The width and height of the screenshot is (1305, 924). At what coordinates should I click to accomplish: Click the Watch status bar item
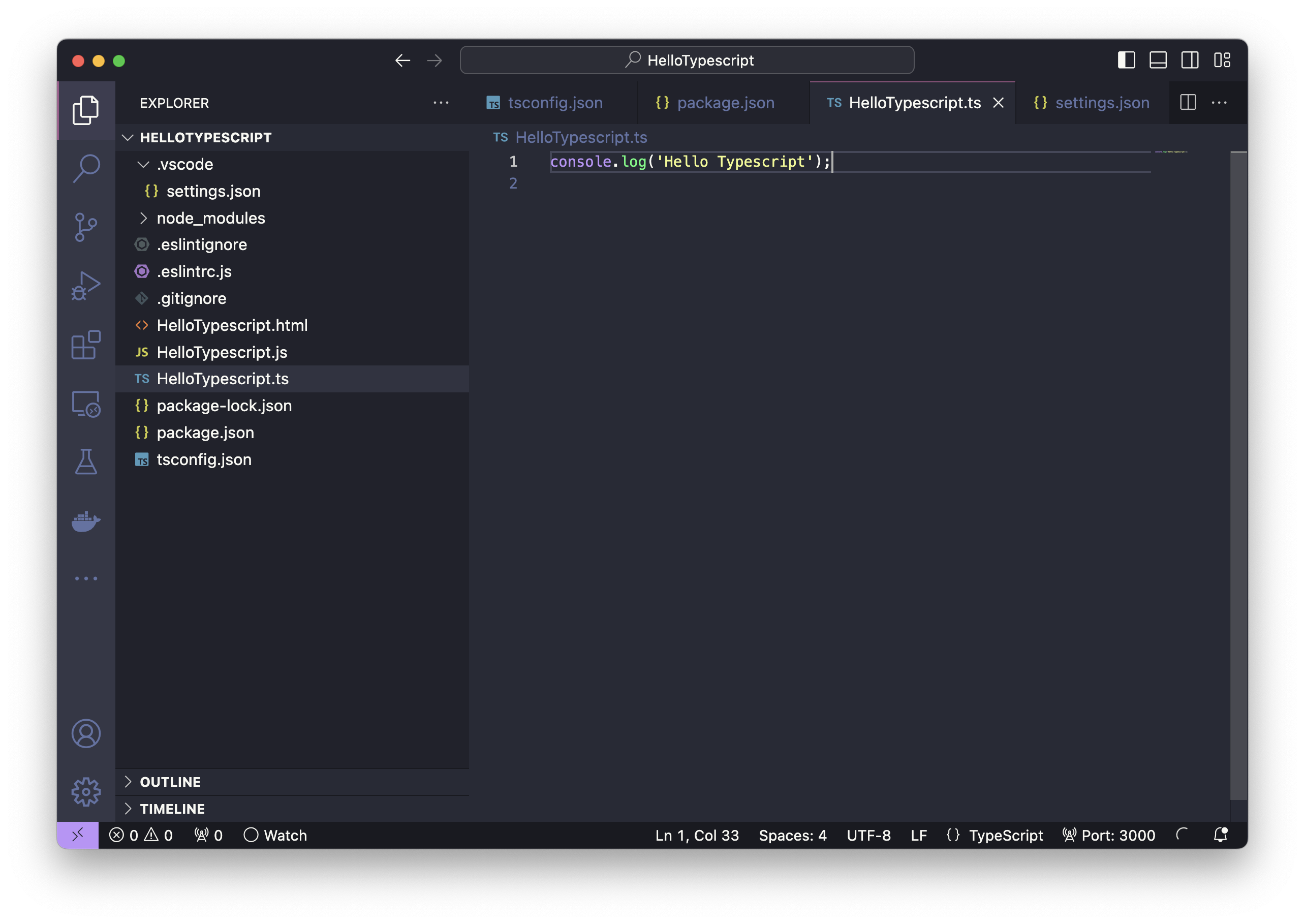pos(275,835)
